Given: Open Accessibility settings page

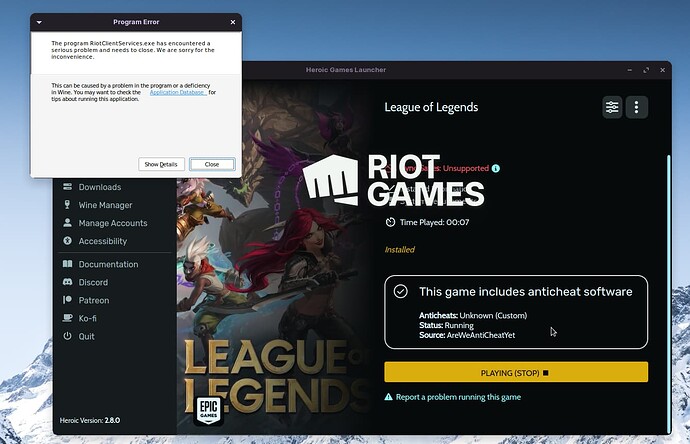Looking at the screenshot, I should (x=103, y=241).
